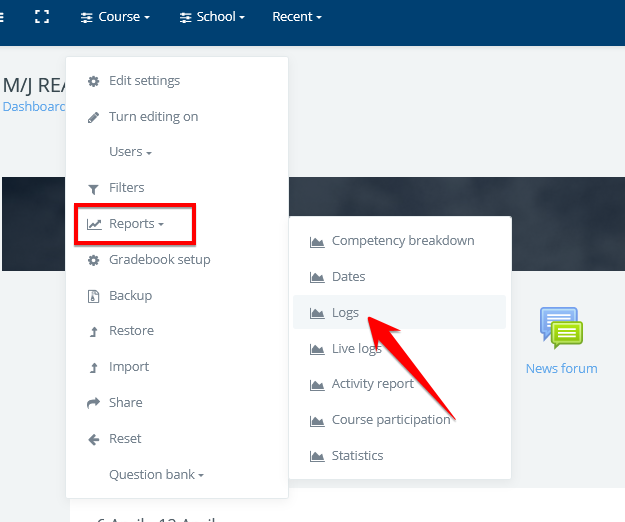Select Gradebook setup menu item
Viewport: 625px width, 522px height.
pos(159,260)
